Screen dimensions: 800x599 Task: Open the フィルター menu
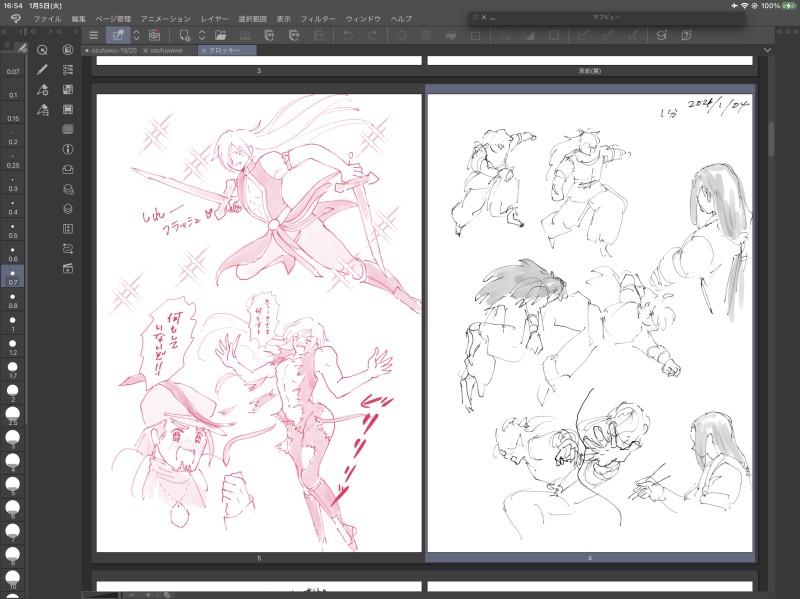click(x=318, y=19)
